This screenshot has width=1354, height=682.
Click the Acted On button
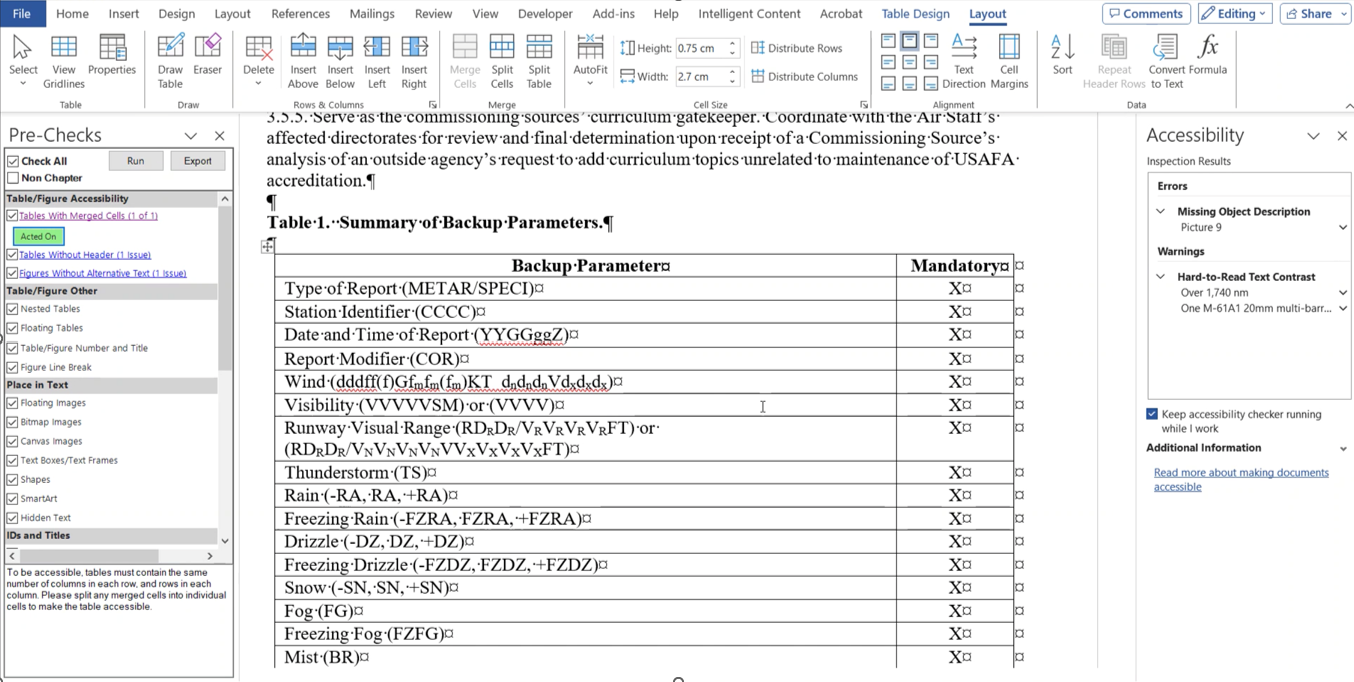(x=39, y=236)
